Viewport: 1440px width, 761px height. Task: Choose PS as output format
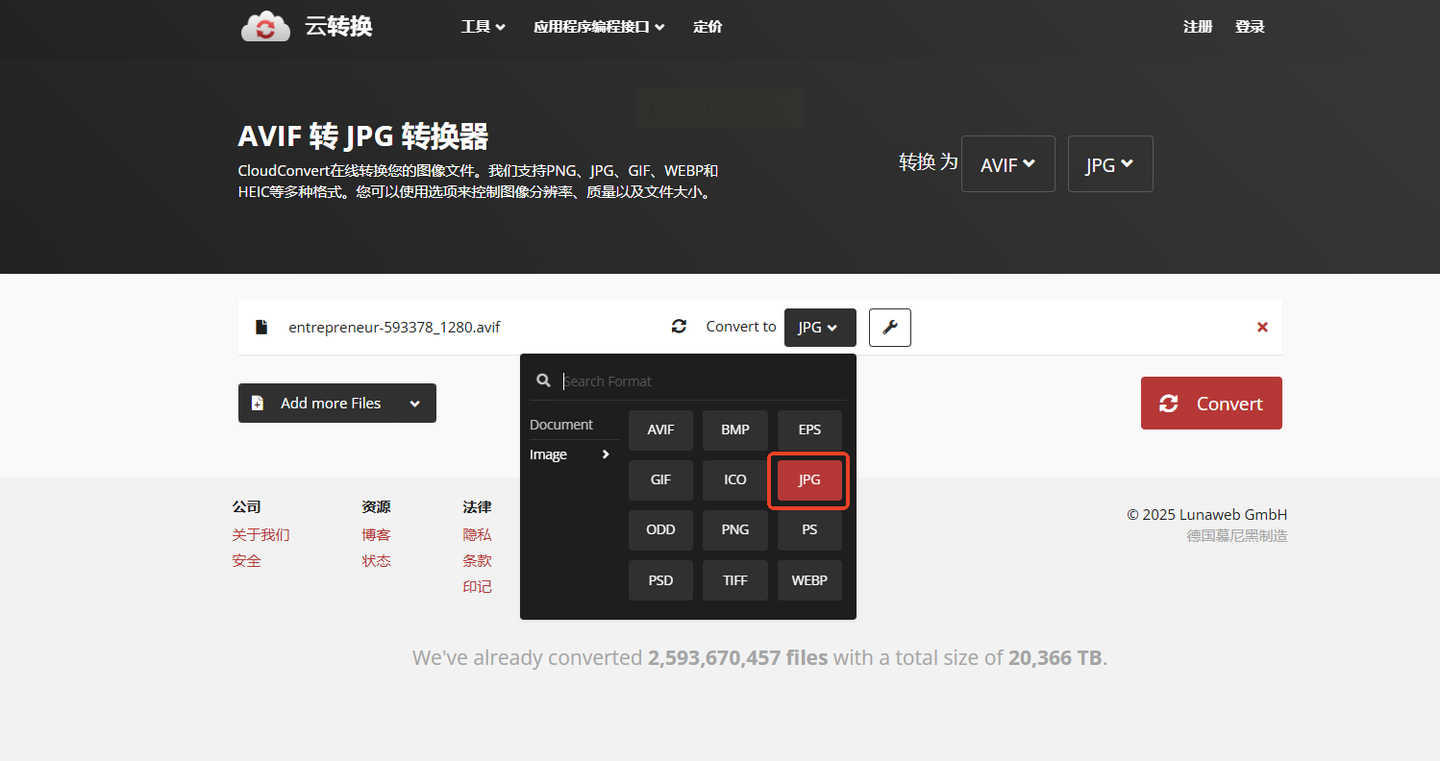810,530
